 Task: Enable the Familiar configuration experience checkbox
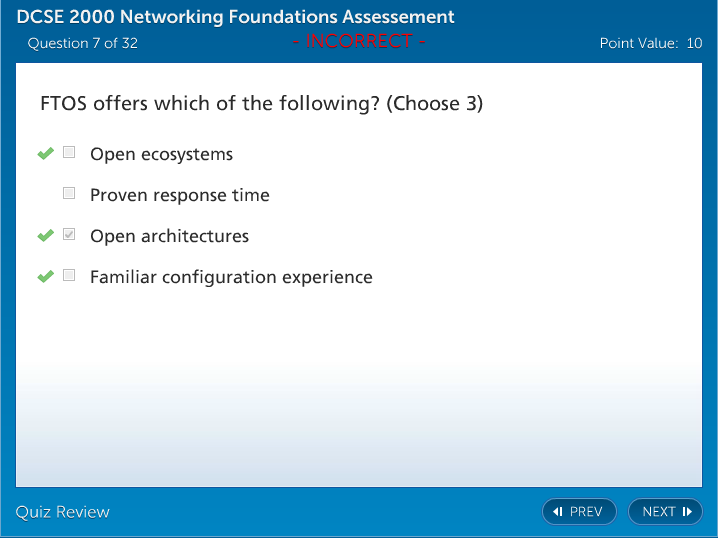pyautogui.click(x=69, y=276)
